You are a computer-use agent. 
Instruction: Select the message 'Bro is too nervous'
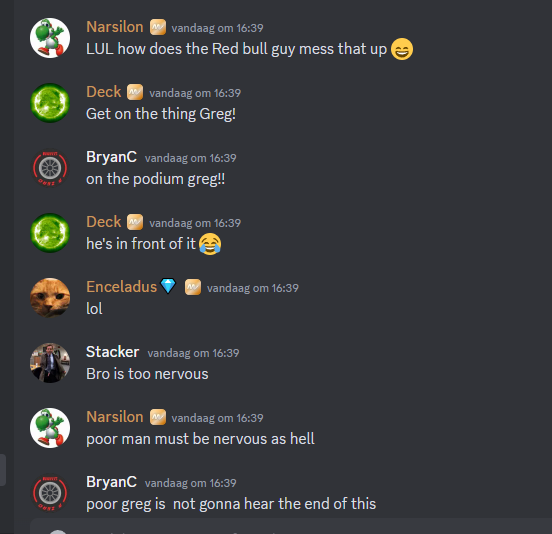(x=147, y=374)
